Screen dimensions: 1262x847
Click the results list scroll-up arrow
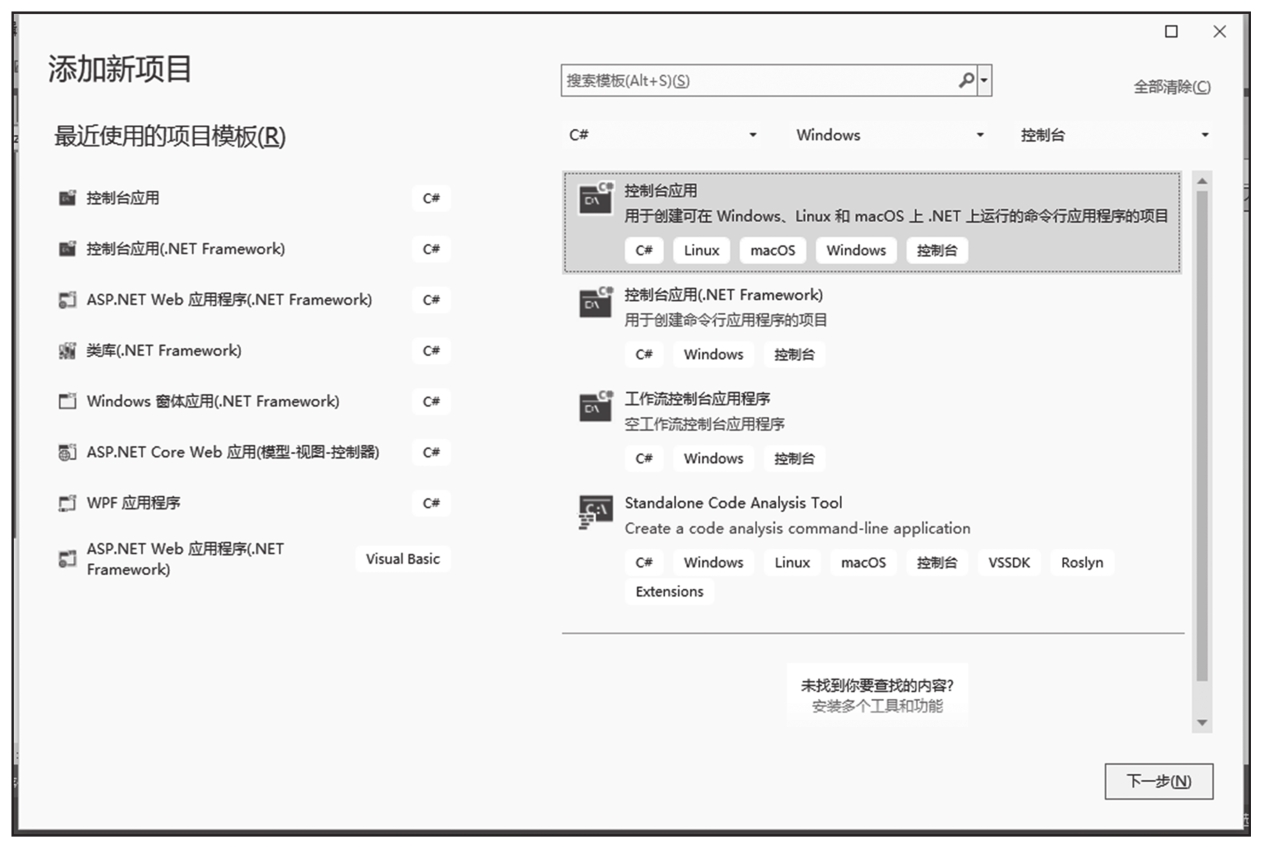1202,180
